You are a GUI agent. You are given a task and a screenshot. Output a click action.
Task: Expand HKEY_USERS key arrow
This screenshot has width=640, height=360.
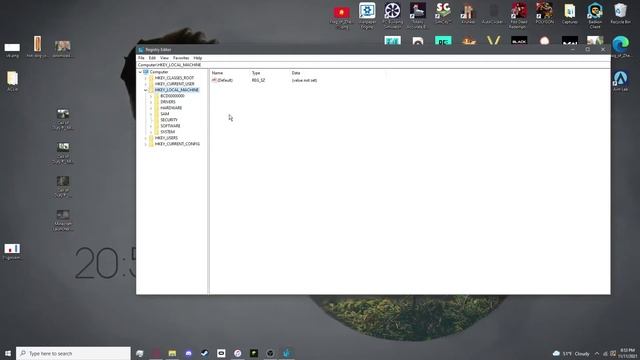tap(146, 138)
